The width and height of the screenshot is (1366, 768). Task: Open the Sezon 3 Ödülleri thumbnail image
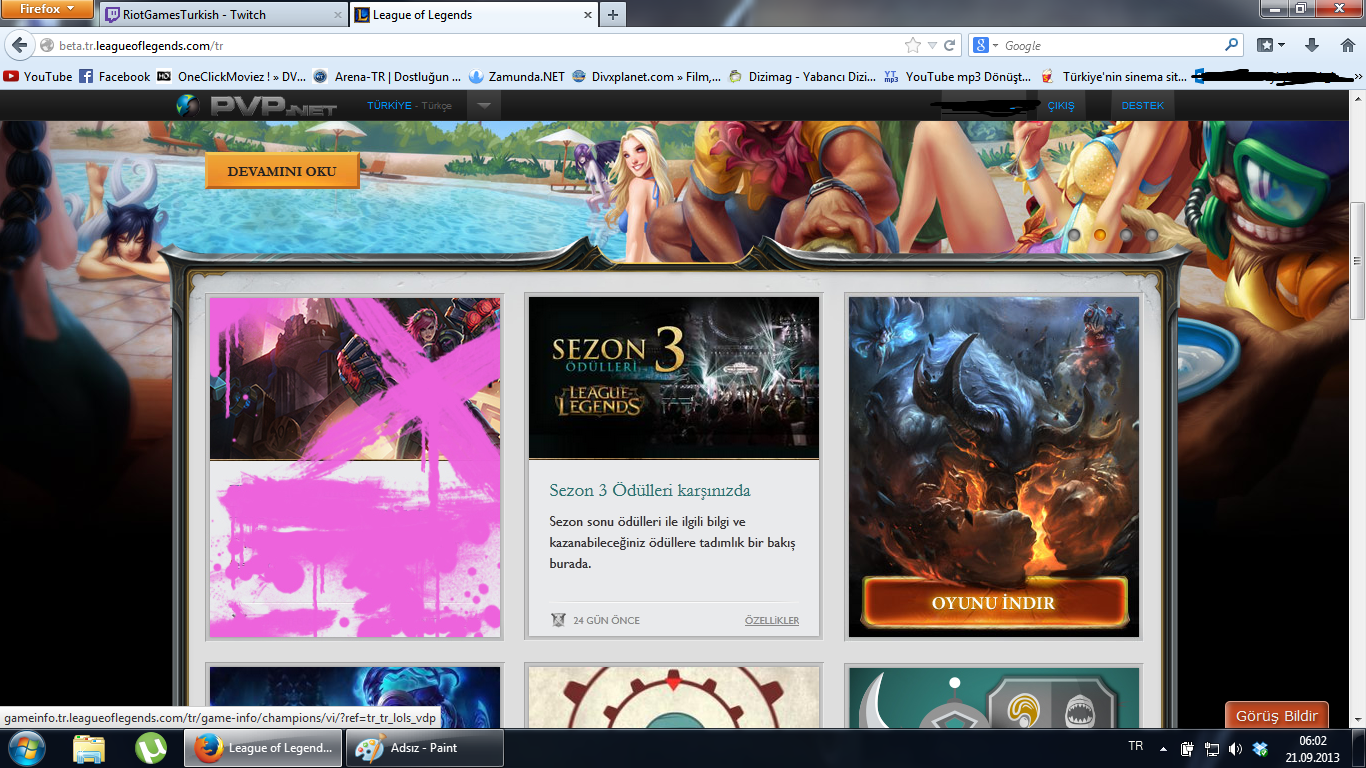(x=674, y=378)
